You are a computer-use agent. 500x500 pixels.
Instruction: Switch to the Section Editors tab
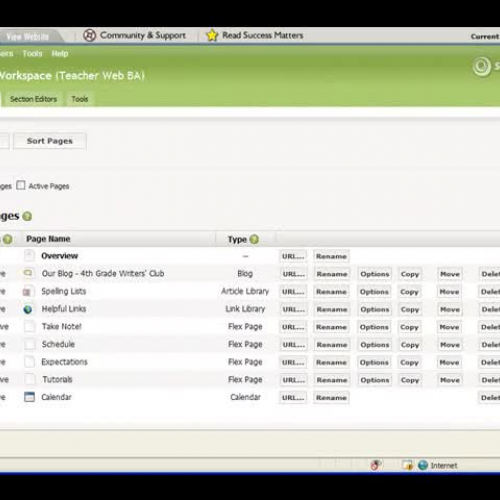(x=33, y=99)
